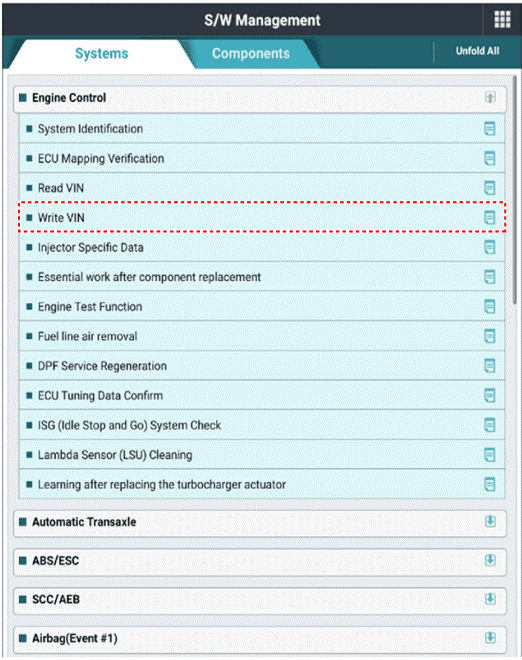
Task: Open document icon beside ECU Mapping Verification
Action: coord(490,158)
